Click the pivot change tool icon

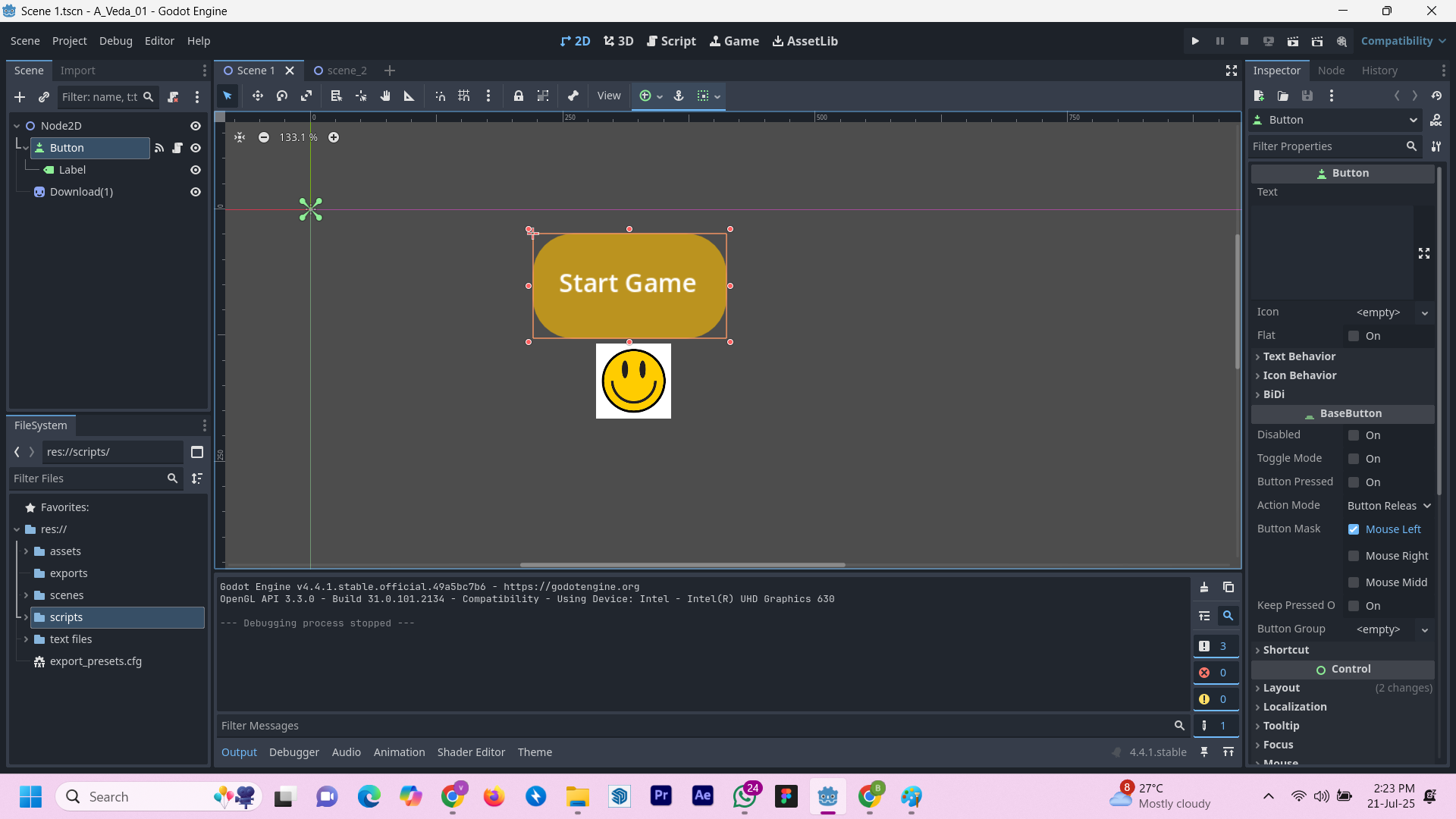(x=361, y=96)
